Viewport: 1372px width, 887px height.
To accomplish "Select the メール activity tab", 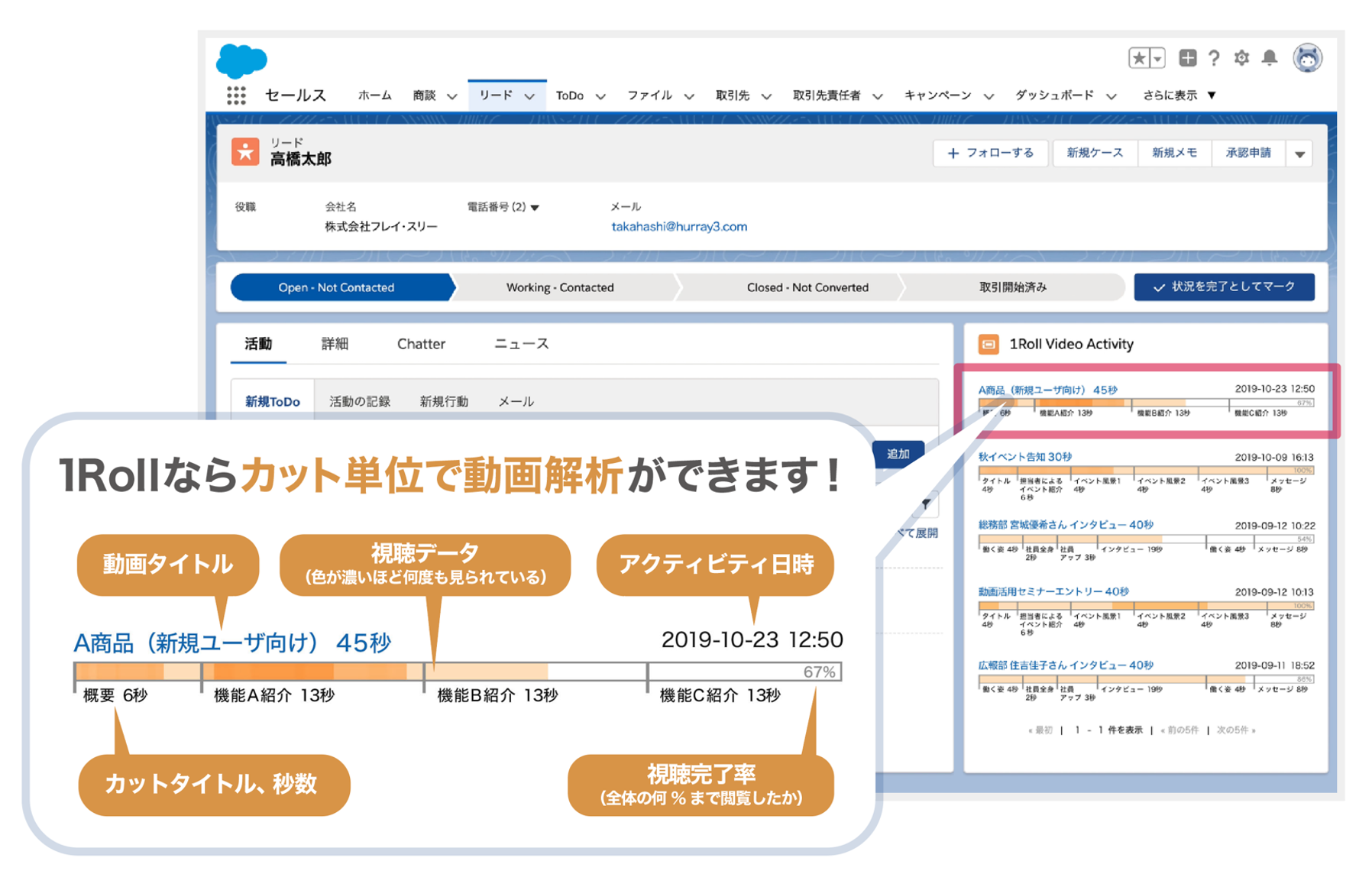I will pyautogui.click(x=516, y=402).
